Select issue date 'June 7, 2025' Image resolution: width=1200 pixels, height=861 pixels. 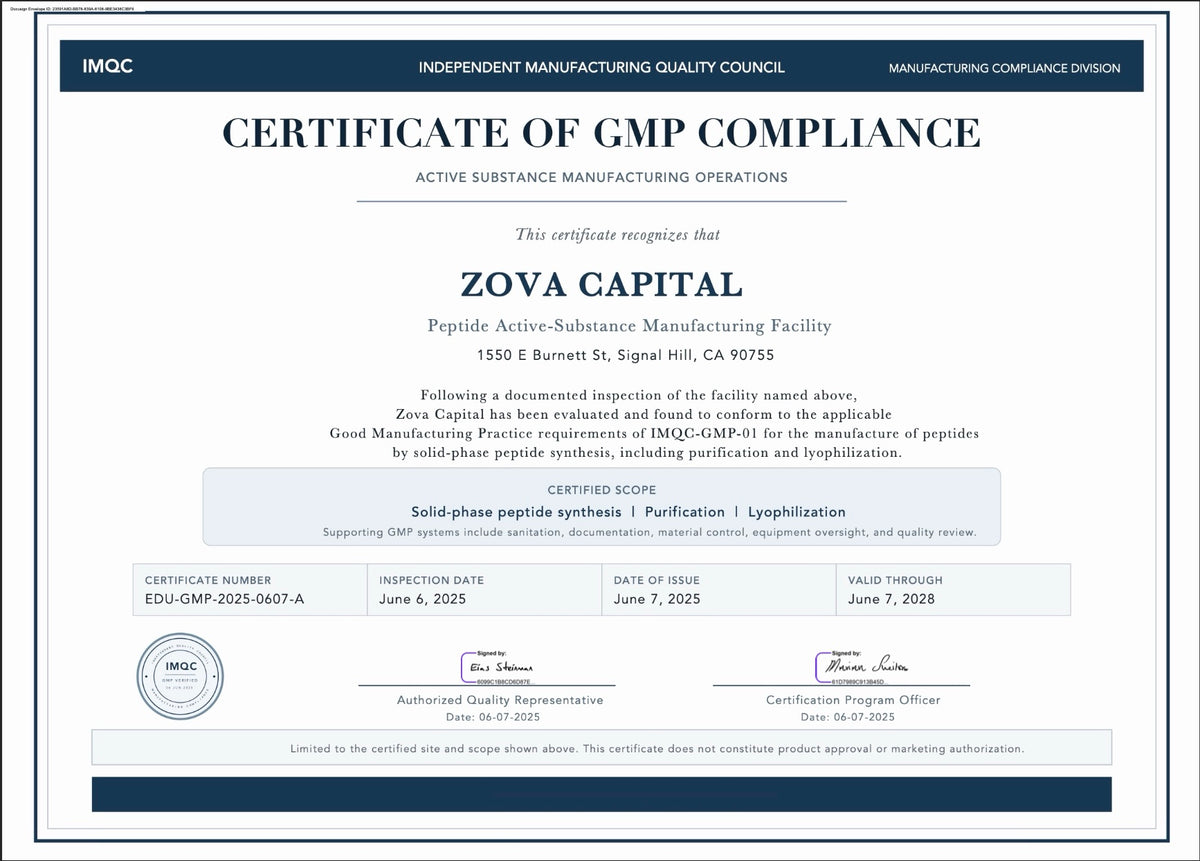657,599
